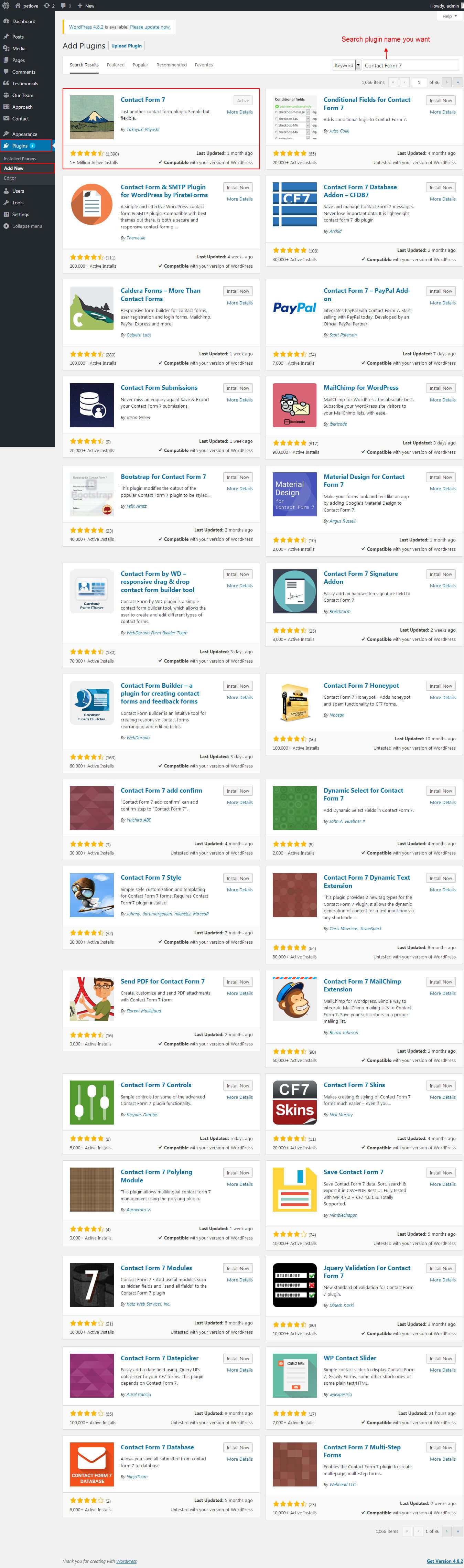The image size is (464, 1568).
Task: Click the CF7 Skins plugin thumbnail
Action: coord(295,1102)
